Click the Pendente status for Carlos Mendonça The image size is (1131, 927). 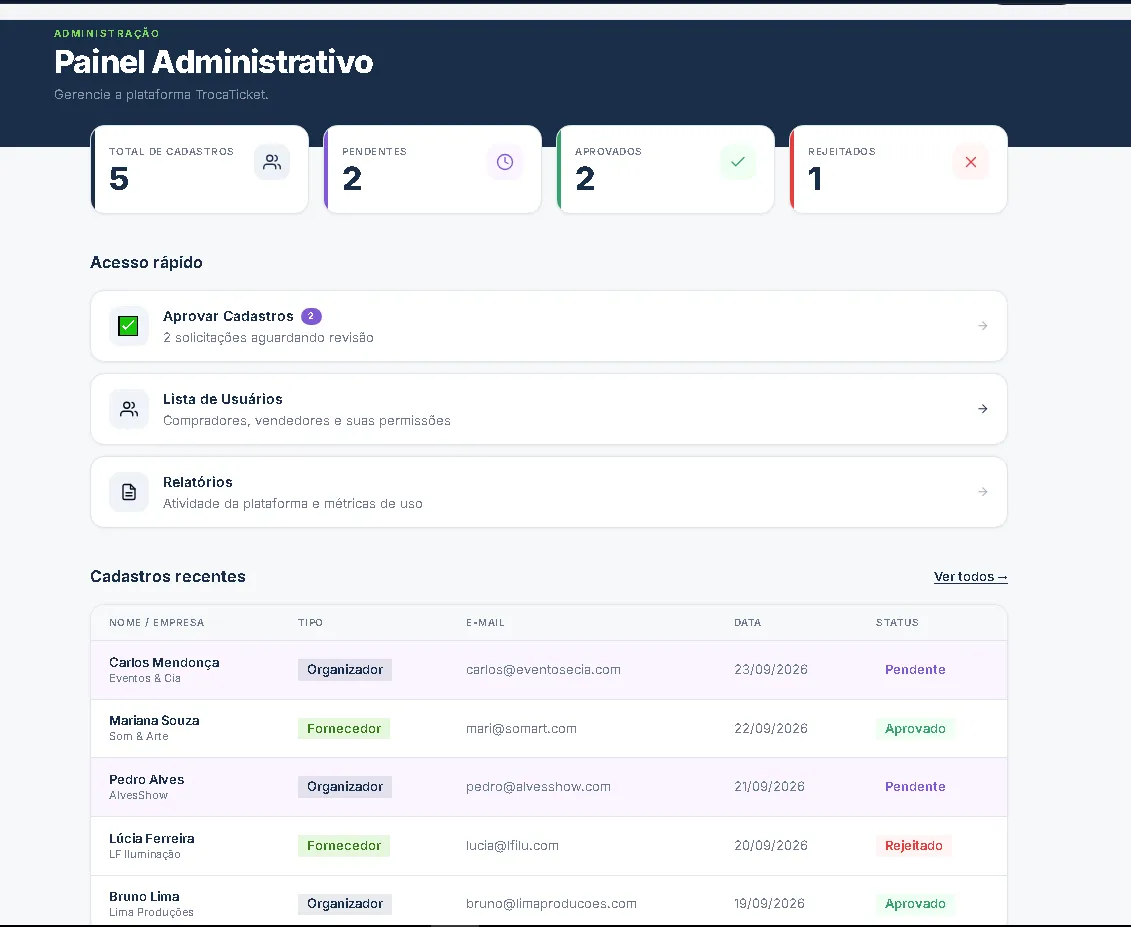(915, 669)
